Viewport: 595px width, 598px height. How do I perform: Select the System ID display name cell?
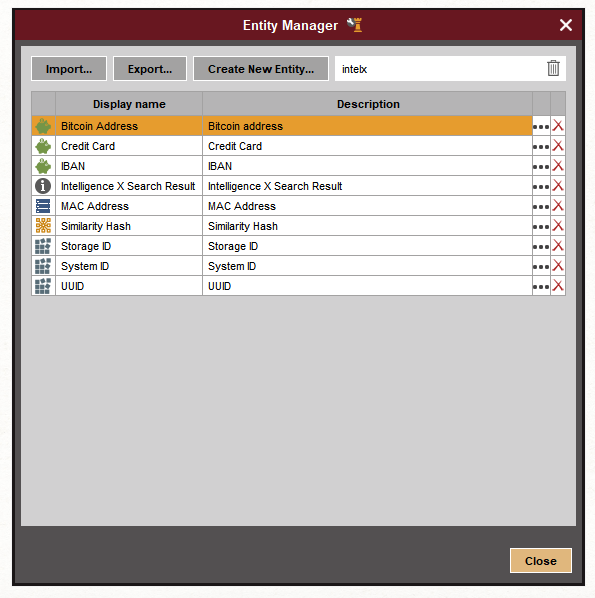(129, 266)
